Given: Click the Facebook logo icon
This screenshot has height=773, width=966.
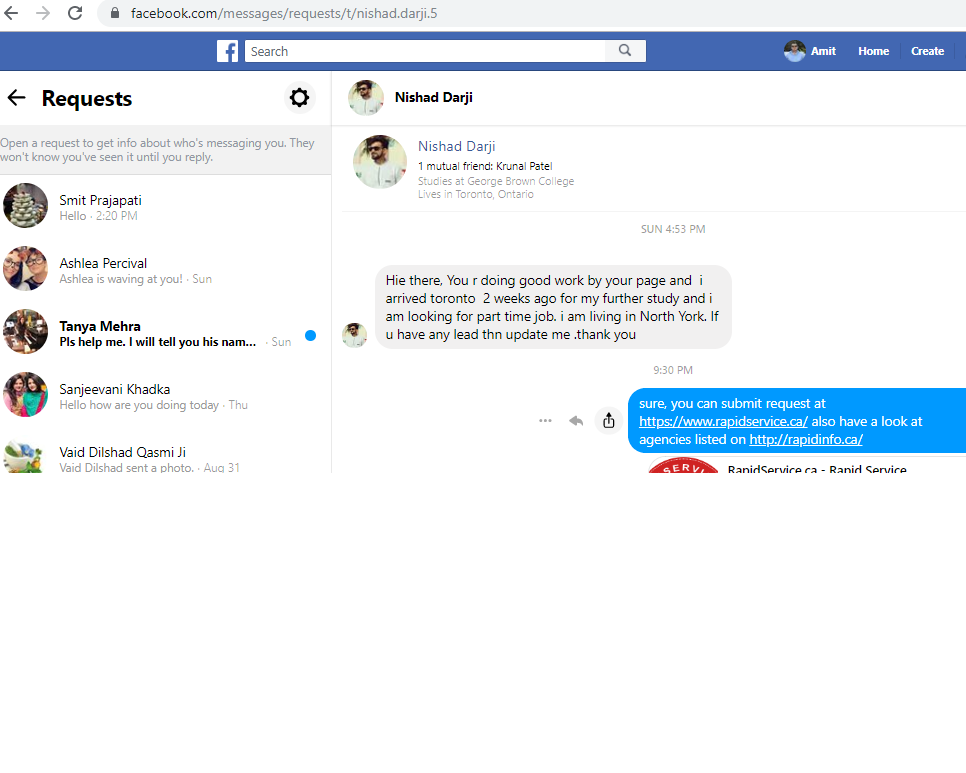Looking at the screenshot, I should pyautogui.click(x=228, y=51).
